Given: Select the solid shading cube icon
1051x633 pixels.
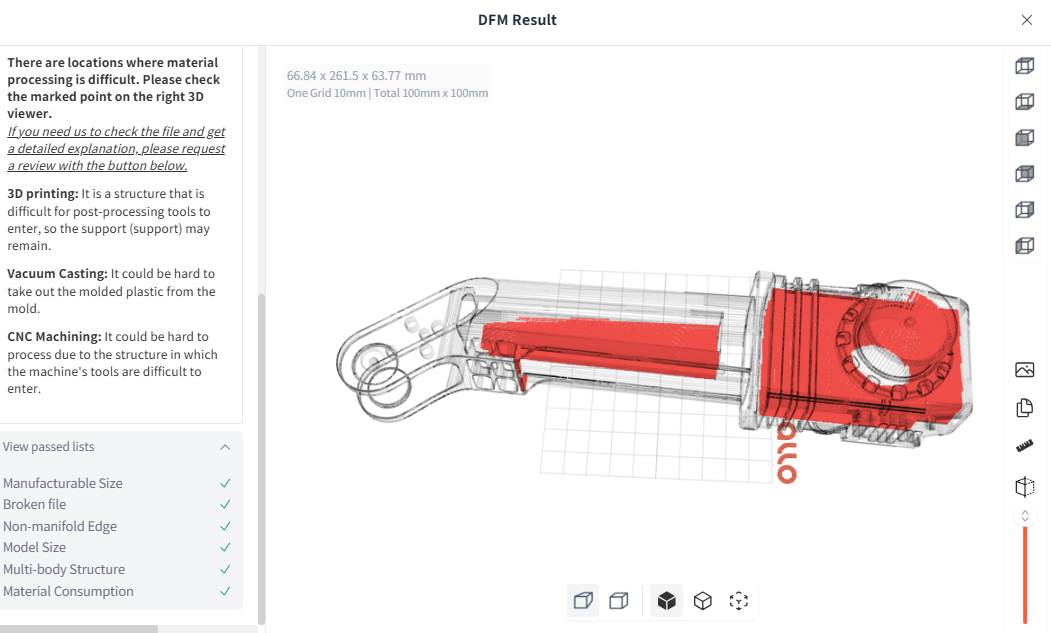Looking at the screenshot, I should pyautogui.click(x=666, y=600).
